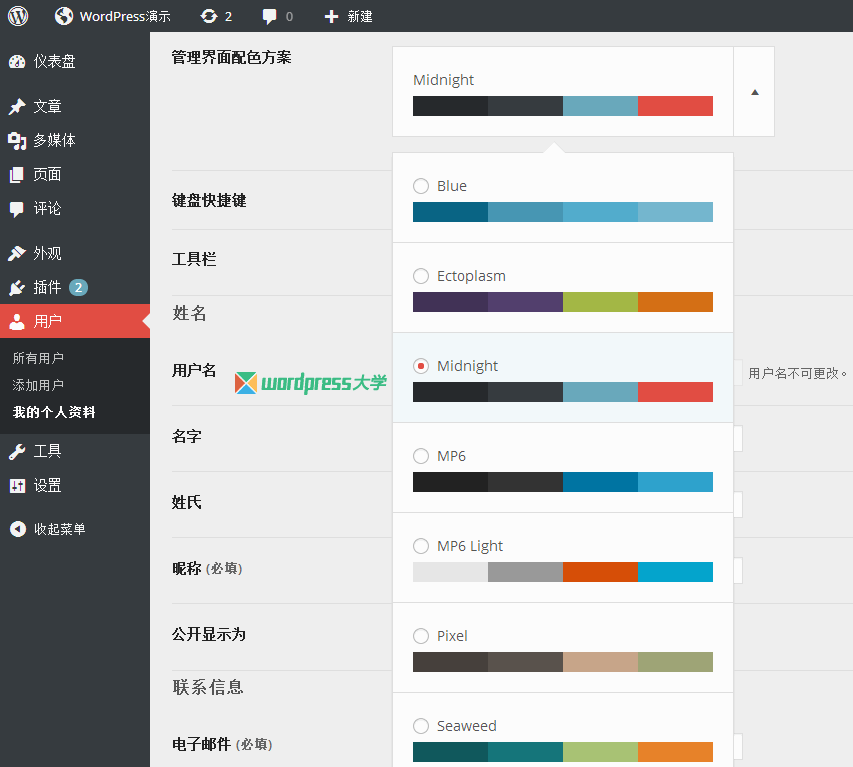The width and height of the screenshot is (853, 767).
Task: Click the Pixel scheme color palette strip
Action: point(563,662)
